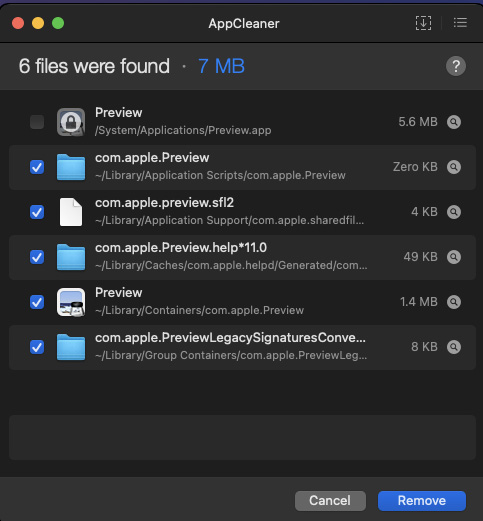Uncheck com.apple.preview.sfl2 checkbox
Image resolution: width=483 pixels, height=521 pixels.
tap(37, 212)
